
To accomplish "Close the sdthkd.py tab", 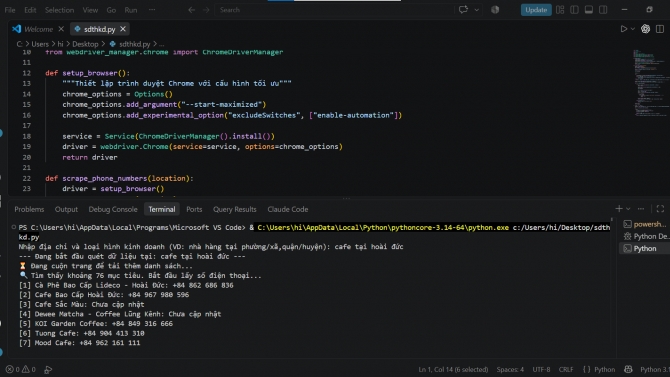I will tap(123, 29).
